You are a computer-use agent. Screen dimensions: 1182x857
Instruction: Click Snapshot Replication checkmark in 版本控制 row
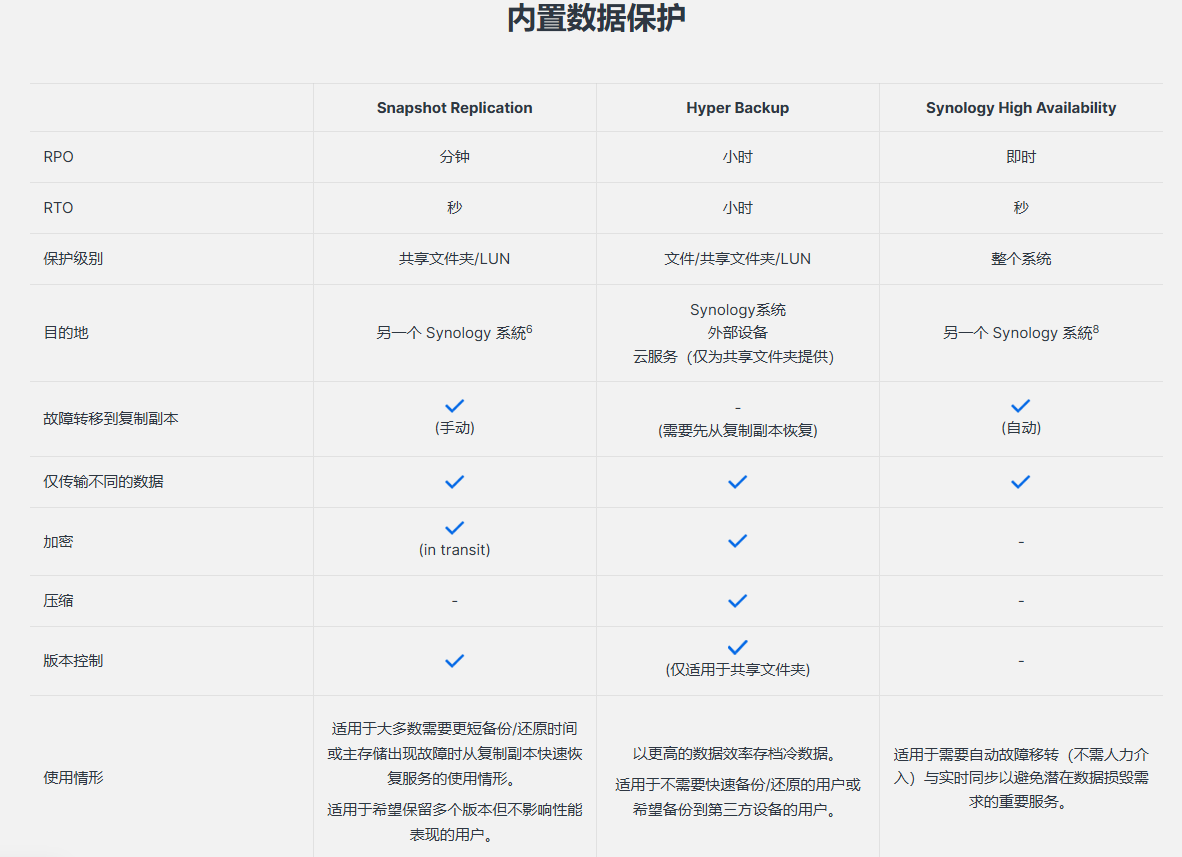pos(455,661)
